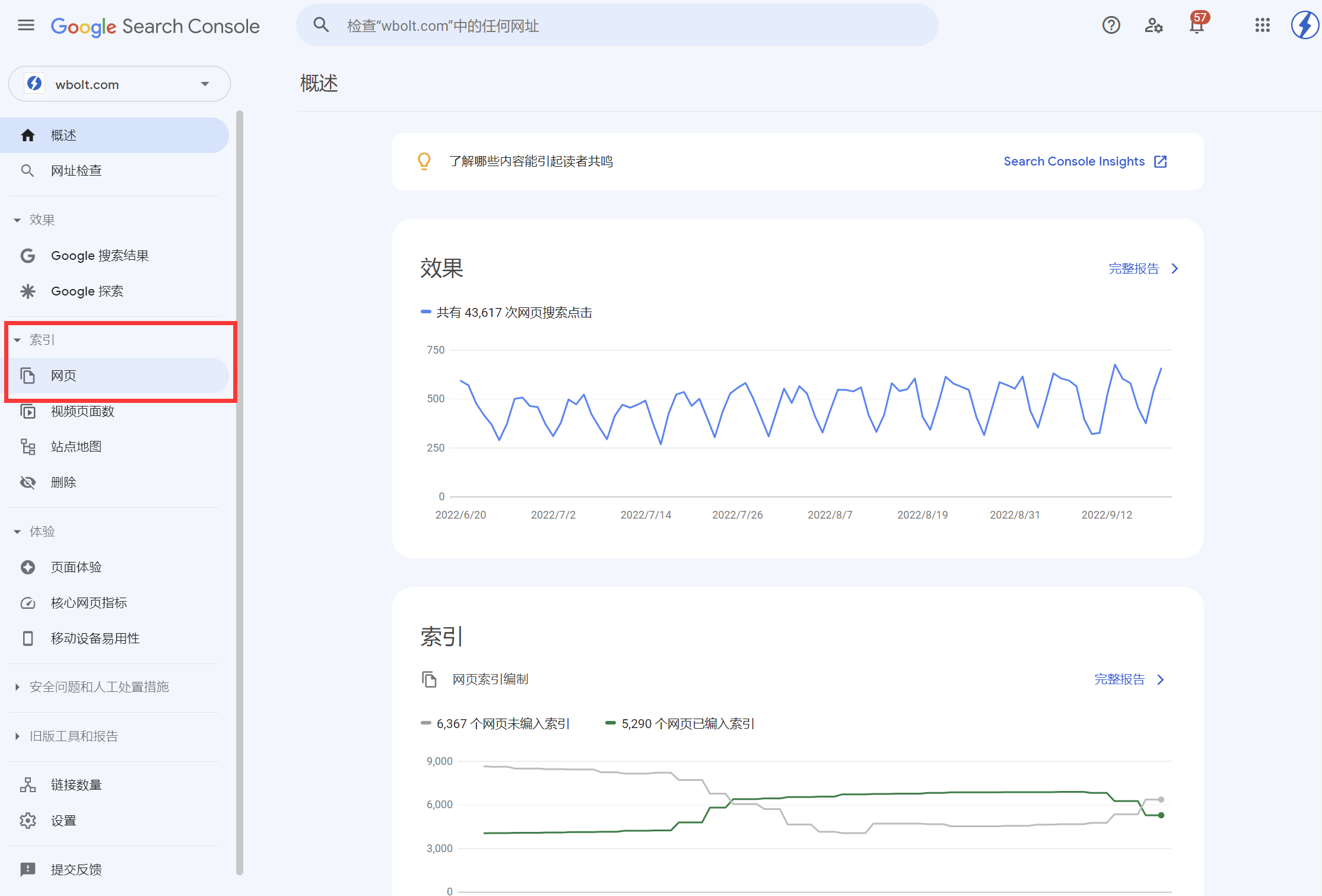Click the search box to inspect a URL
The width and height of the screenshot is (1322, 896).
click(617, 25)
